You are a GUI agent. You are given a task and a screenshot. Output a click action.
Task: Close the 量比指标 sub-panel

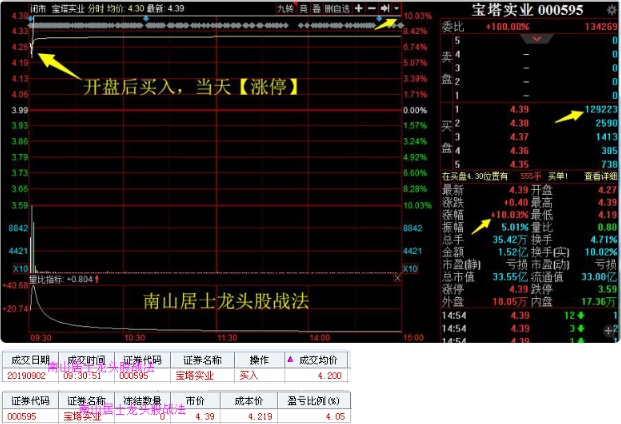[x=397, y=278]
